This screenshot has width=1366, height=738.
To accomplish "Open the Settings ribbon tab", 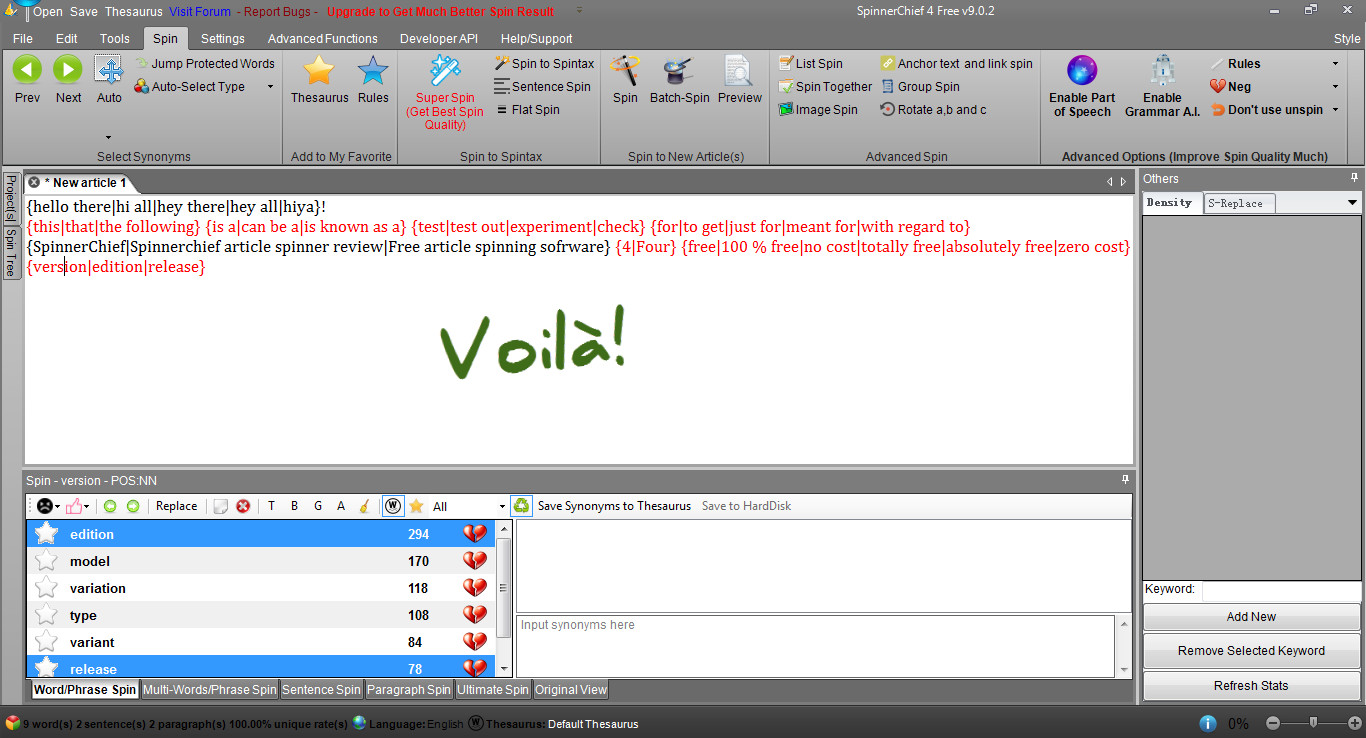I will tap(222, 39).
